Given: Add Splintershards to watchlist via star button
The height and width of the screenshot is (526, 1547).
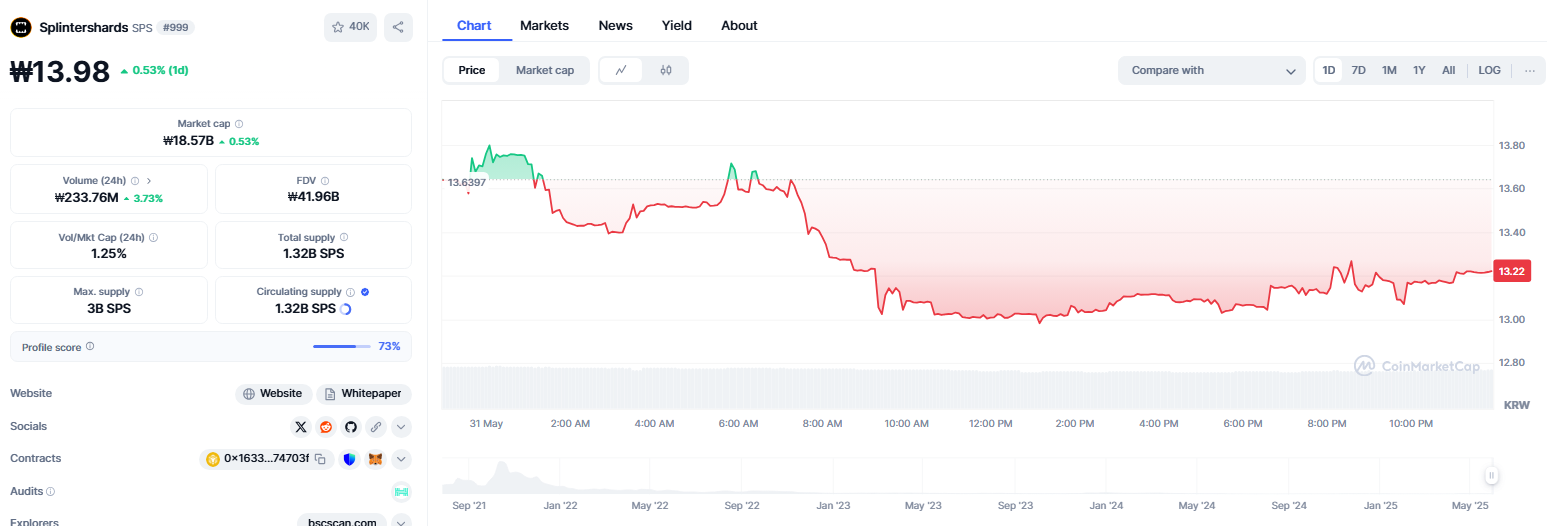Looking at the screenshot, I should (350, 27).
